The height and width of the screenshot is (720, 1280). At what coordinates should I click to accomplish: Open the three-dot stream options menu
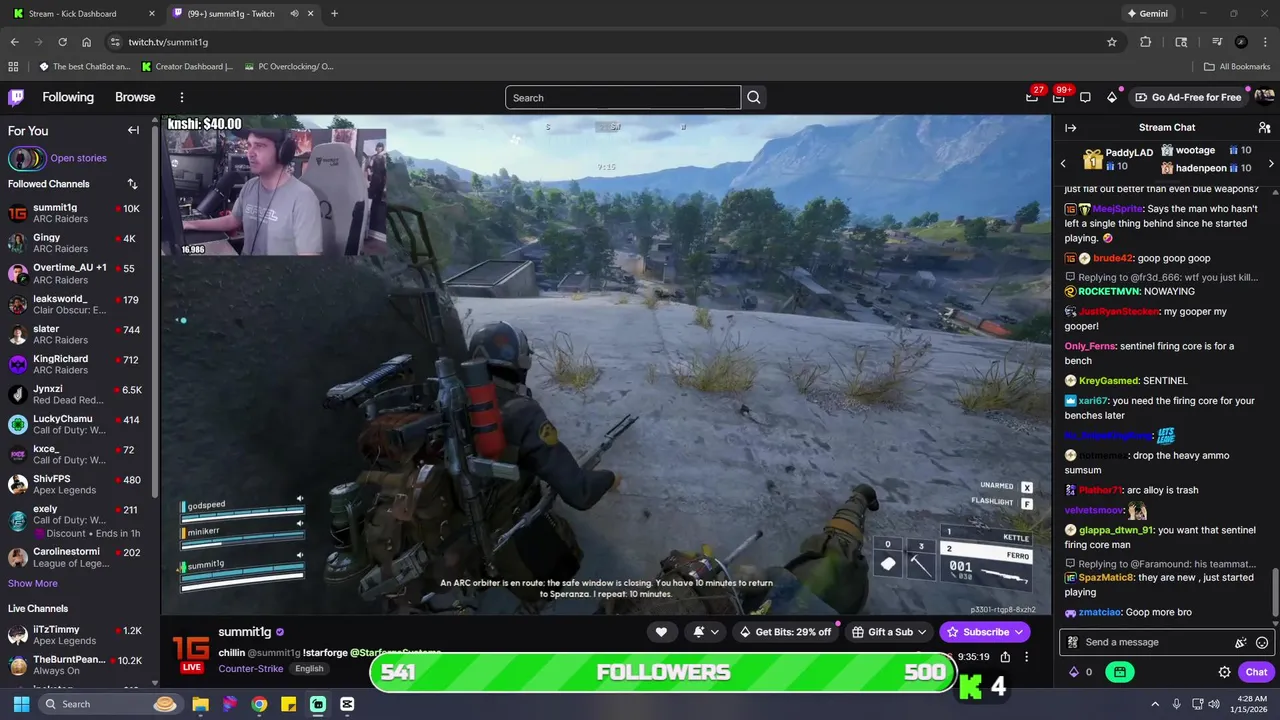coord(1026,657)
